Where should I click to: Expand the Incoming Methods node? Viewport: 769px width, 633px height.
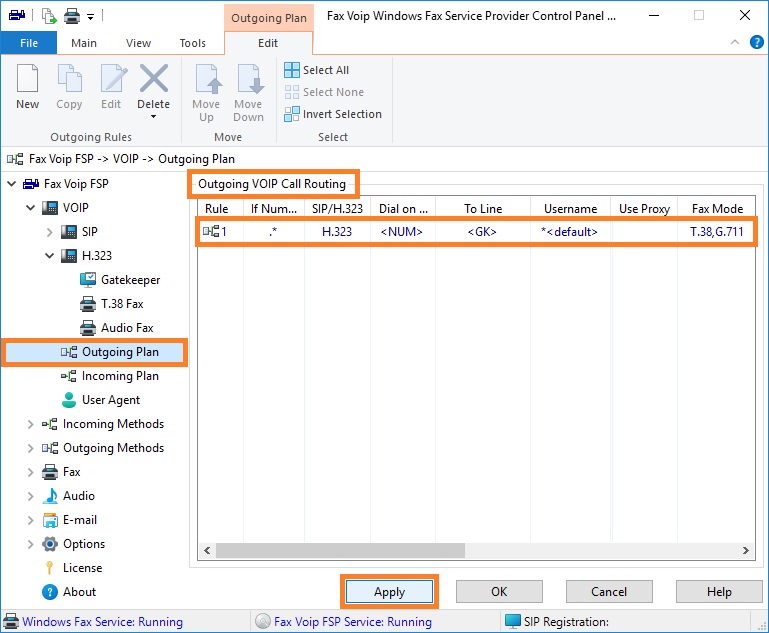(30, 424)
